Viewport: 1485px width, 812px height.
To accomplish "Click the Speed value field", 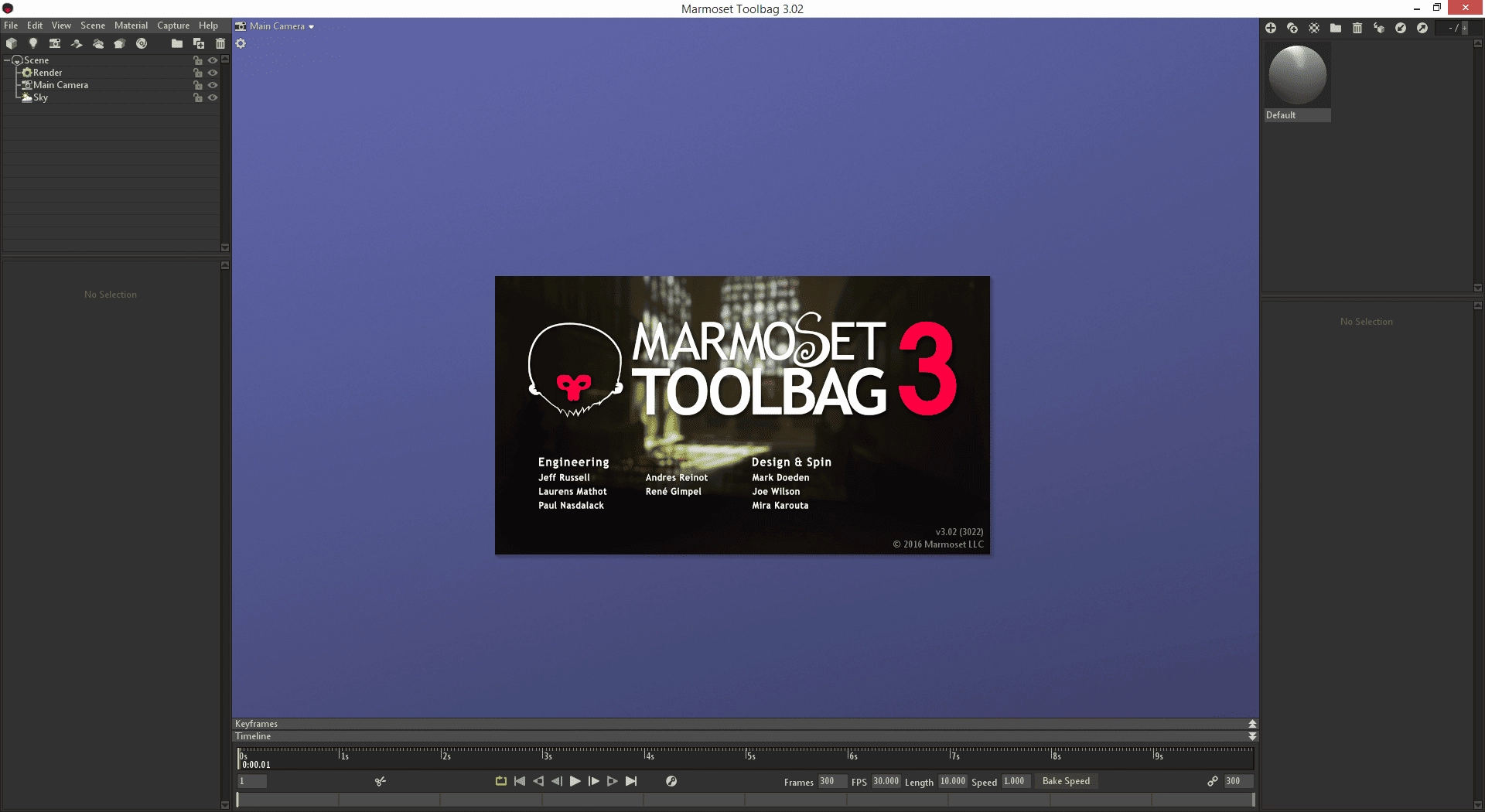I will 1016,781.
